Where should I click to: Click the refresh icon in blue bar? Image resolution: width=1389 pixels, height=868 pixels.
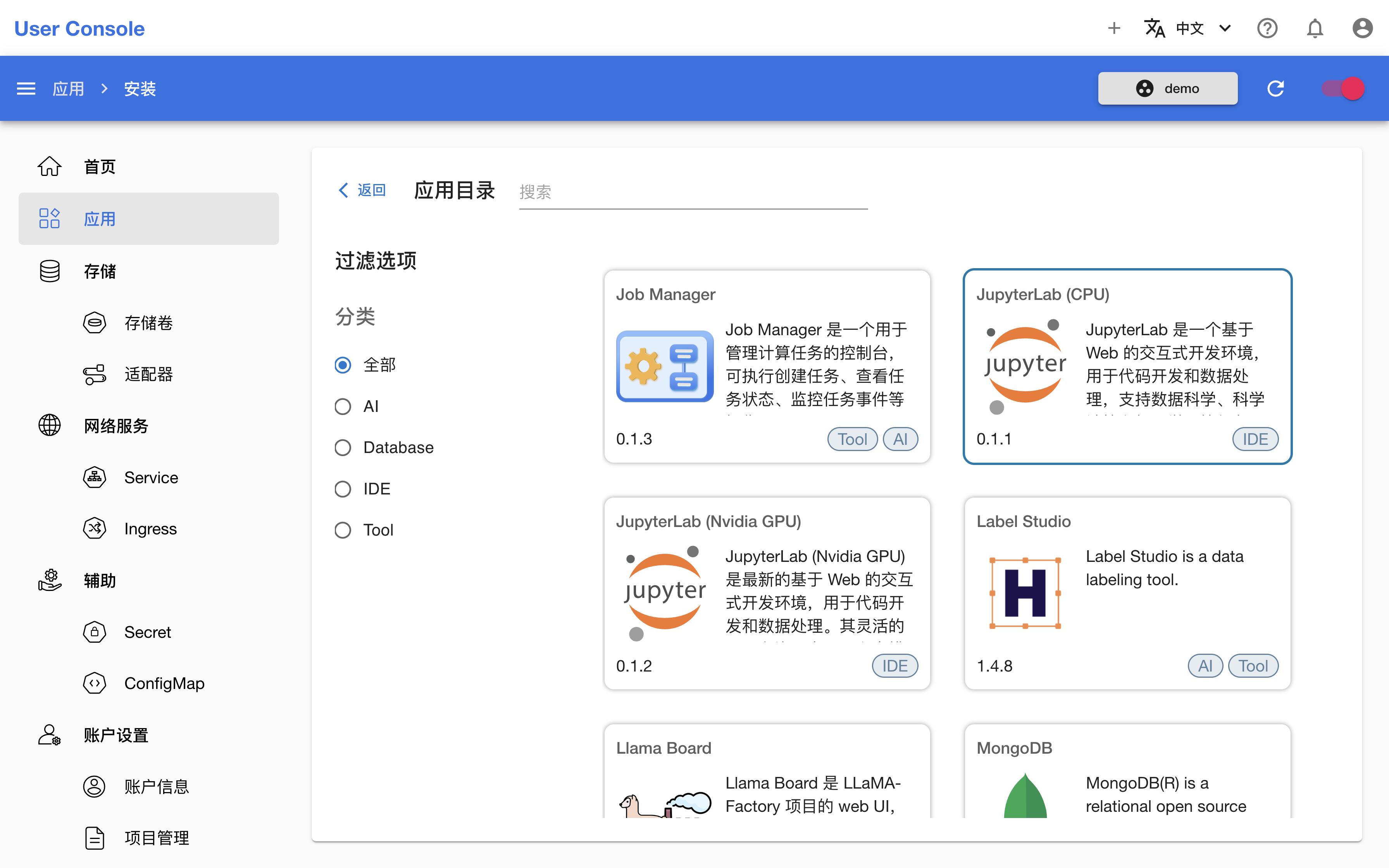(1275, 88)
